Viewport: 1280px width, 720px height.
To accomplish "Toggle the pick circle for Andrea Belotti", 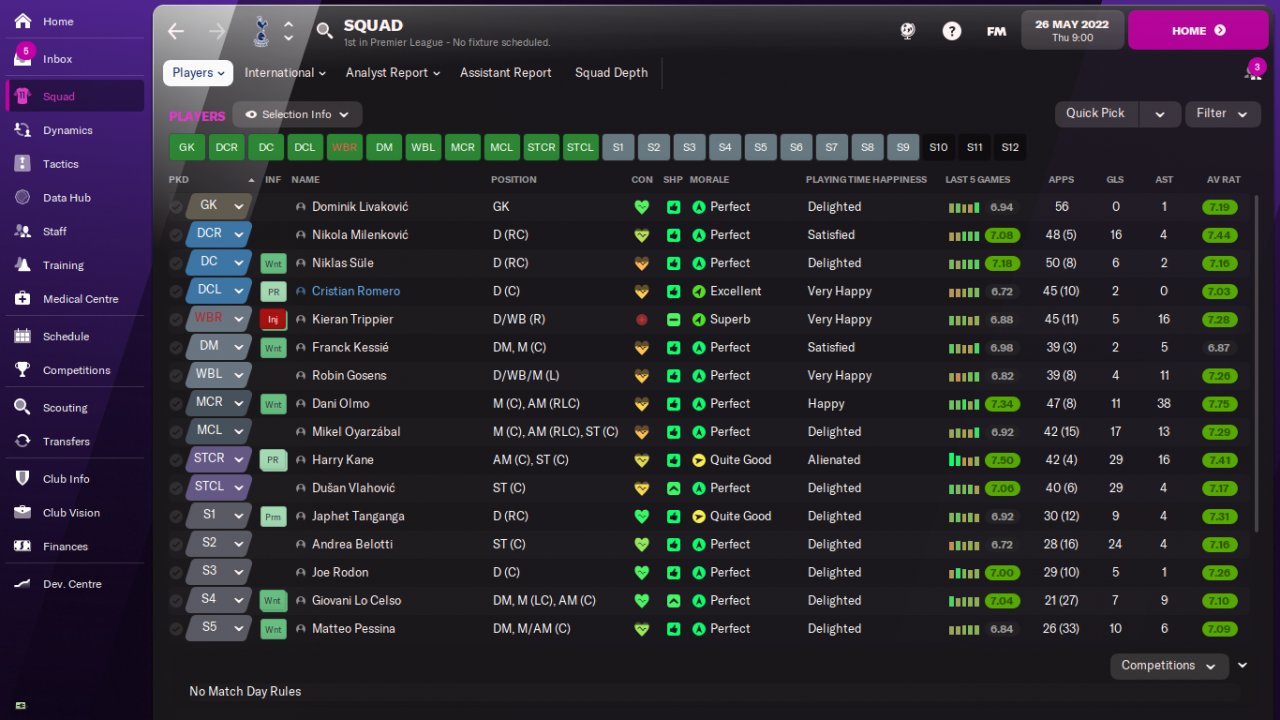I will tap(176, 545).
